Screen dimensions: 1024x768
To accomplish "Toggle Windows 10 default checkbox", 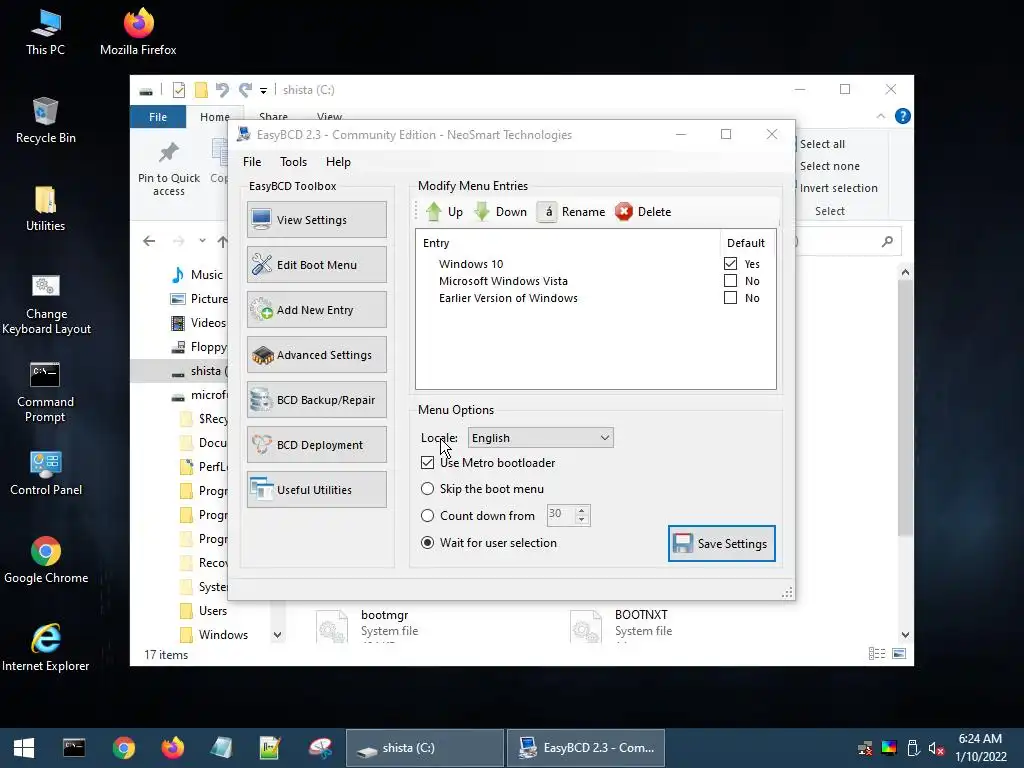I will click(730, 264).
